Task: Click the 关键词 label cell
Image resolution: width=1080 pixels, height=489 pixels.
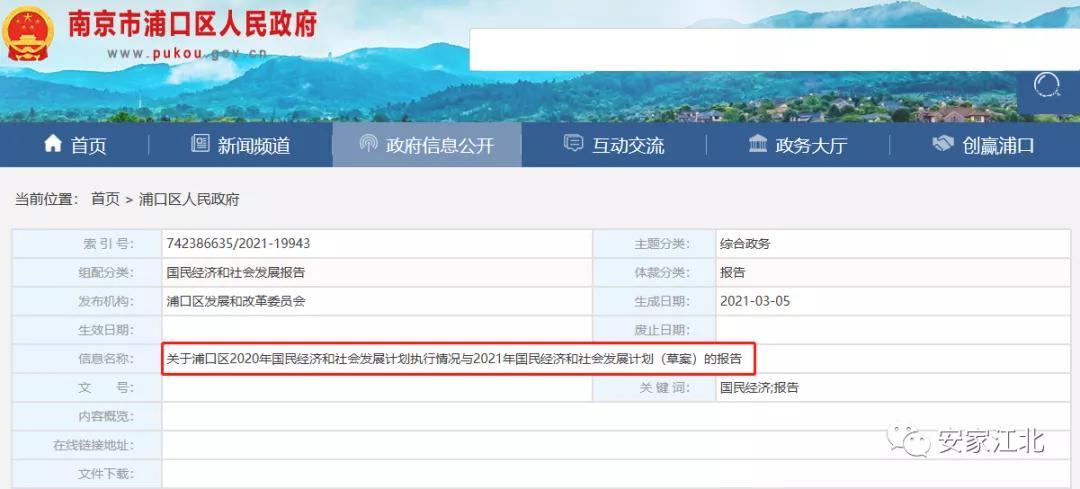Action: point(654,388)
